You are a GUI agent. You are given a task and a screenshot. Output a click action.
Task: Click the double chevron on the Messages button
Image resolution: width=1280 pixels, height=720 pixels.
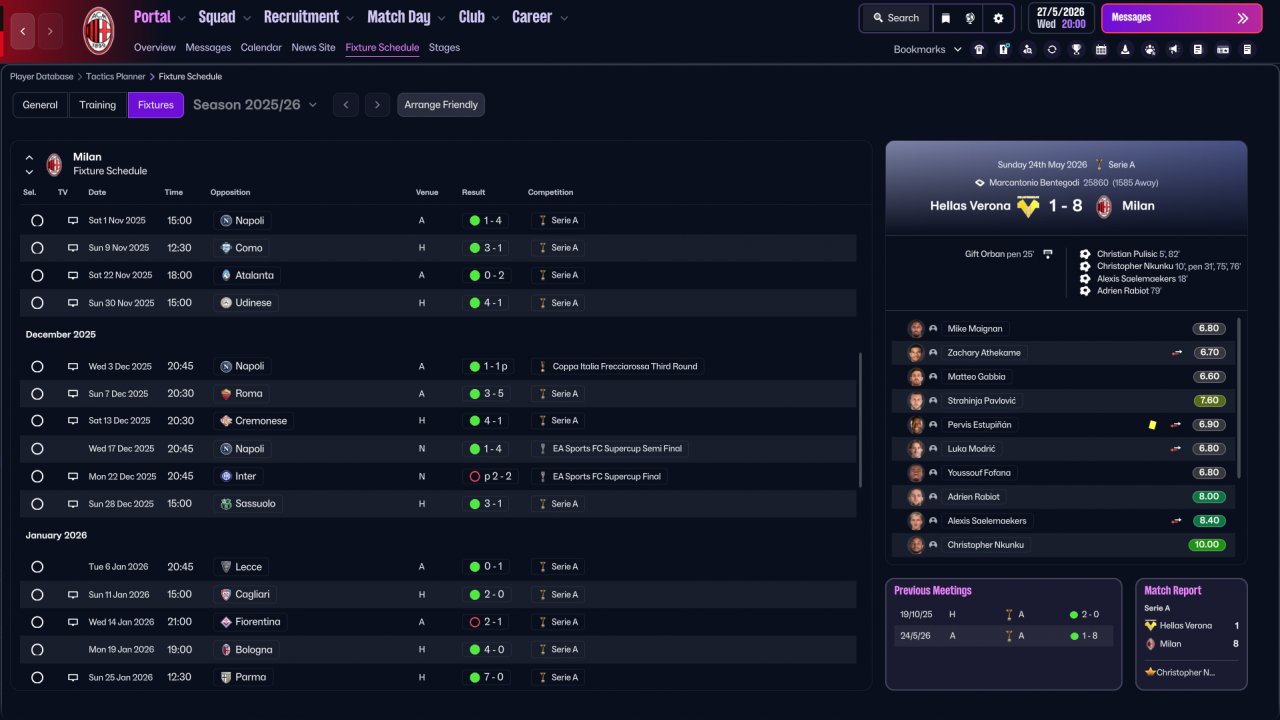click(1243, 18)
